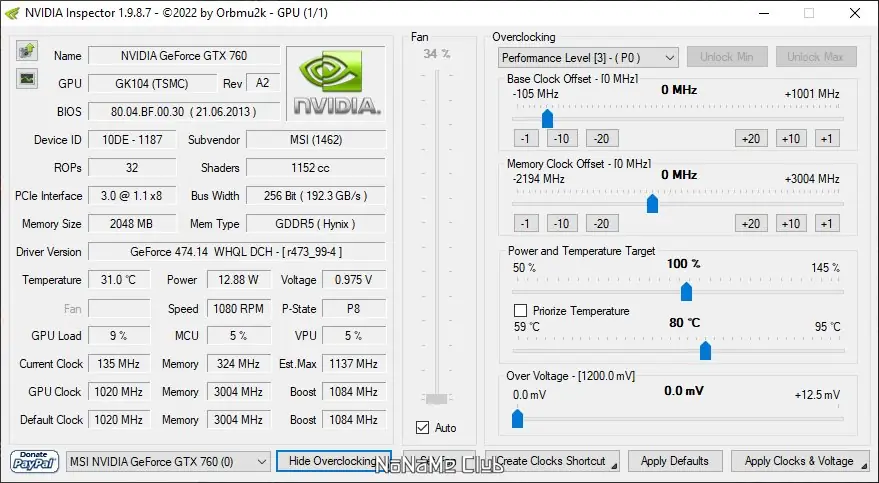Click the Bus Width value 256 Bit

pyautogui.click(x=316, y=196)
